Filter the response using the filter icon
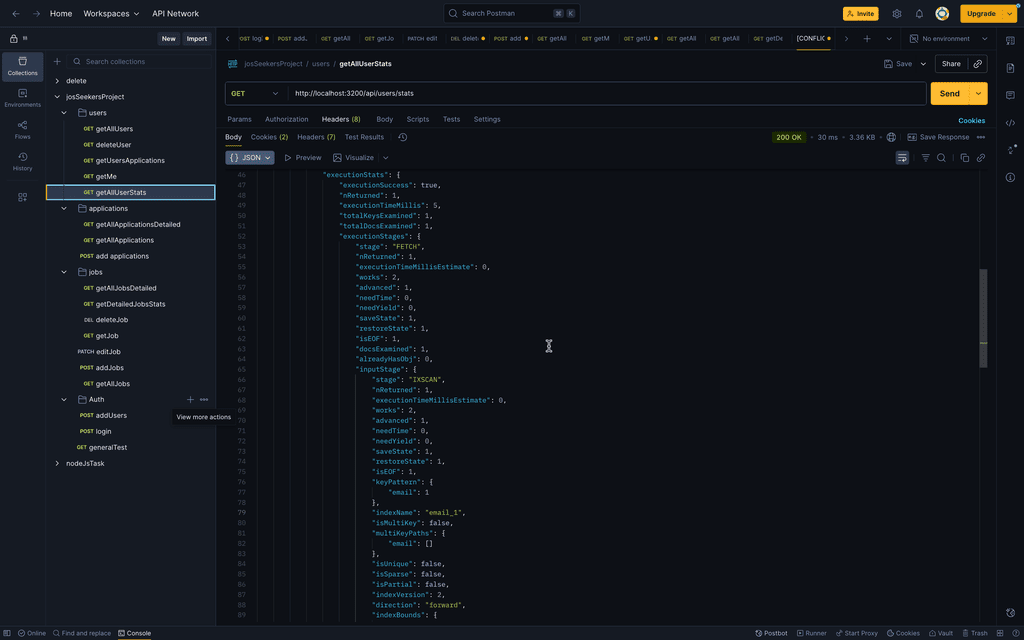 (925, 158)
